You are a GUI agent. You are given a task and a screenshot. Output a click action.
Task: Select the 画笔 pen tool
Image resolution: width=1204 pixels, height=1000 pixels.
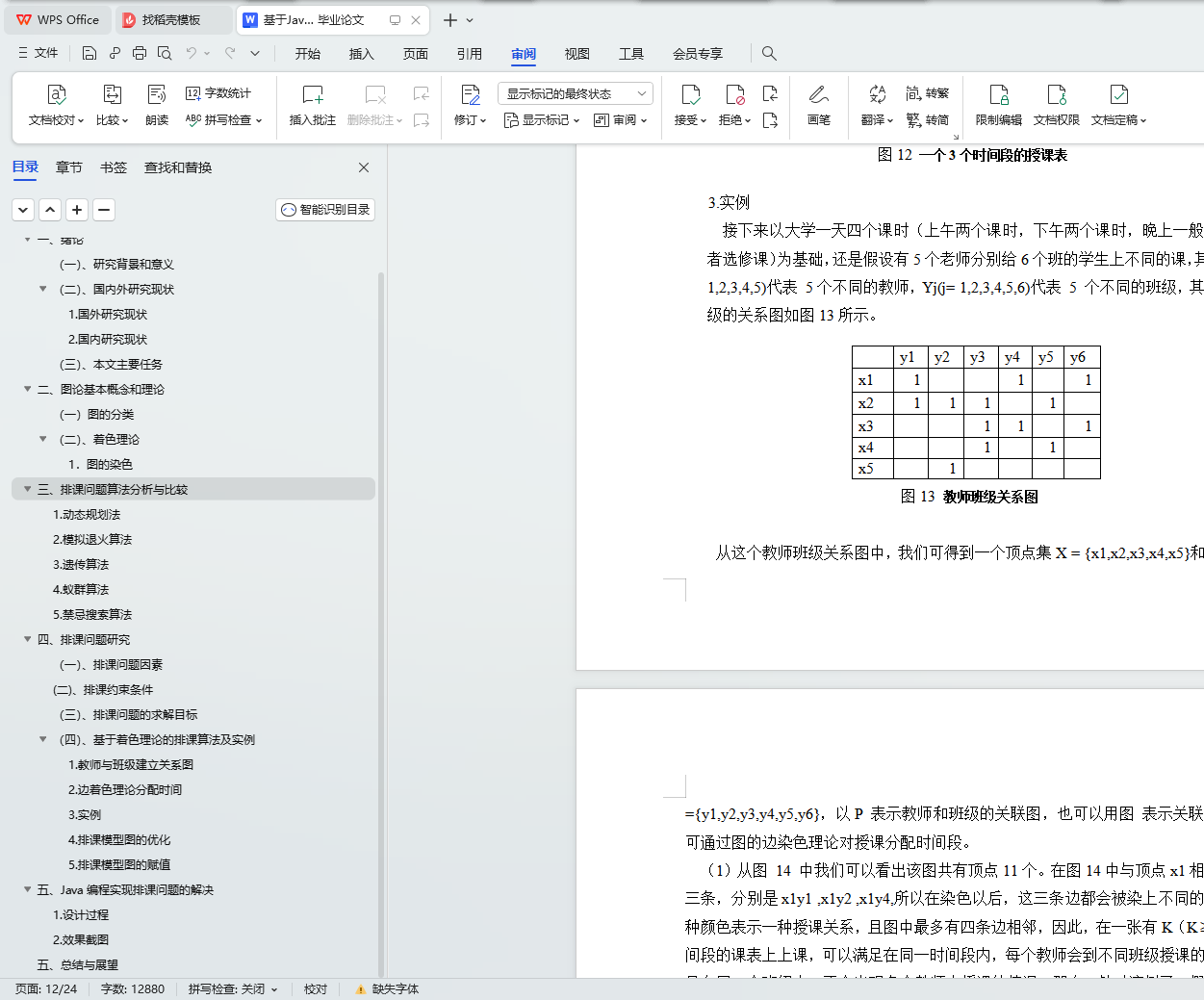[819, 94]
